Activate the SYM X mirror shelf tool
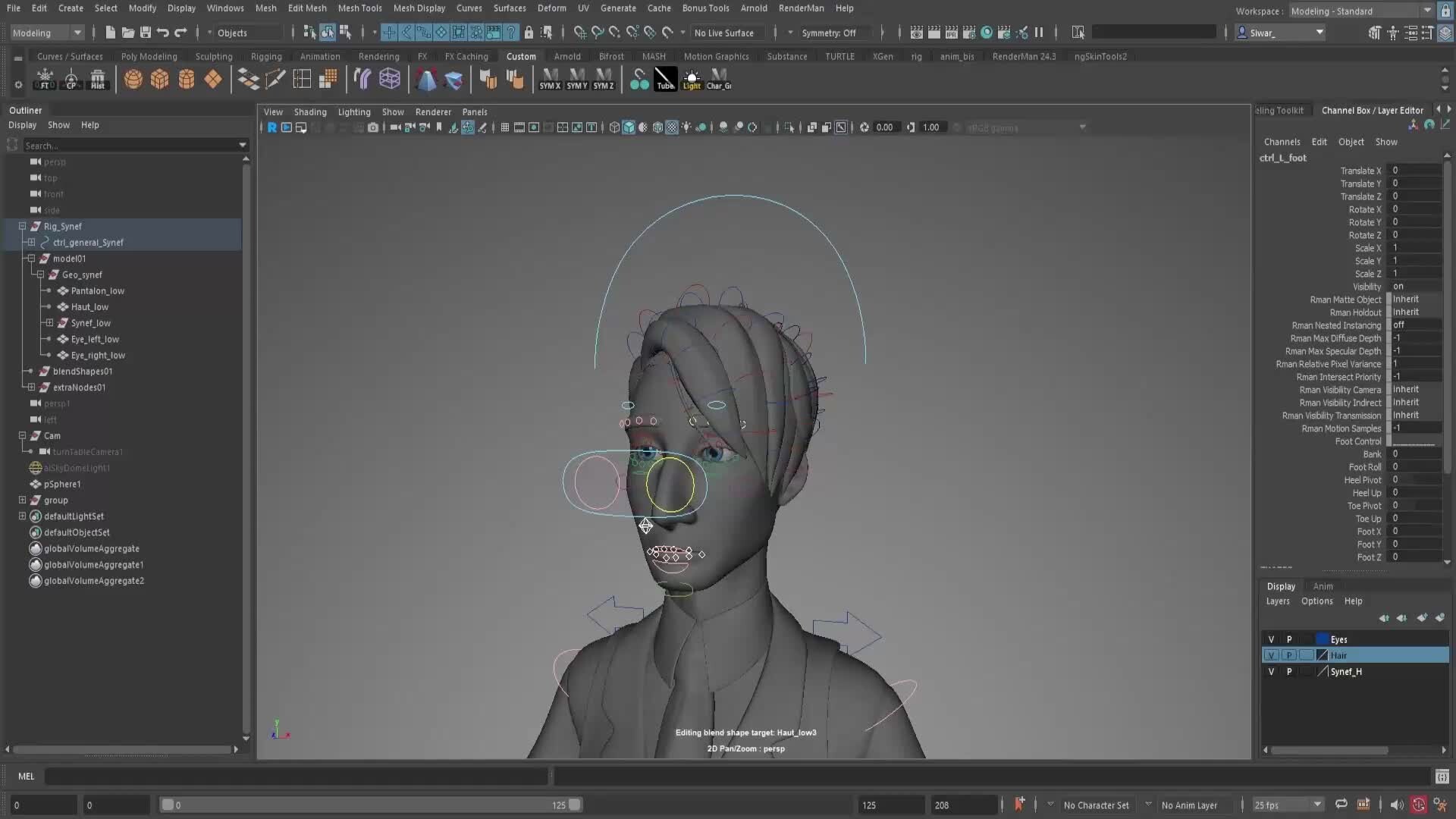1456x819 pixels. (x=550, y=80)
